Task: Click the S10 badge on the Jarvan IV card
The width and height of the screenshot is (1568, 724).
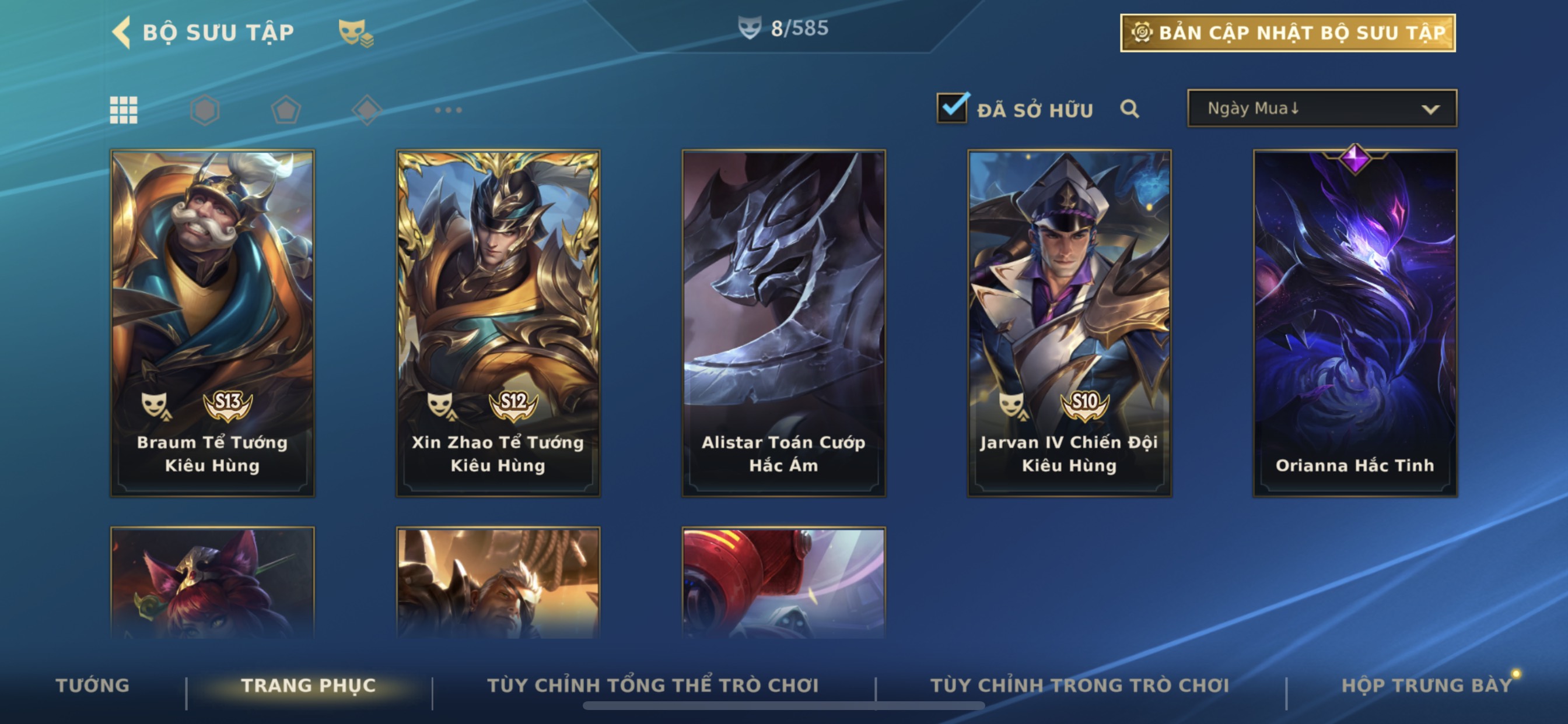Action: (x=1084, y=404)
